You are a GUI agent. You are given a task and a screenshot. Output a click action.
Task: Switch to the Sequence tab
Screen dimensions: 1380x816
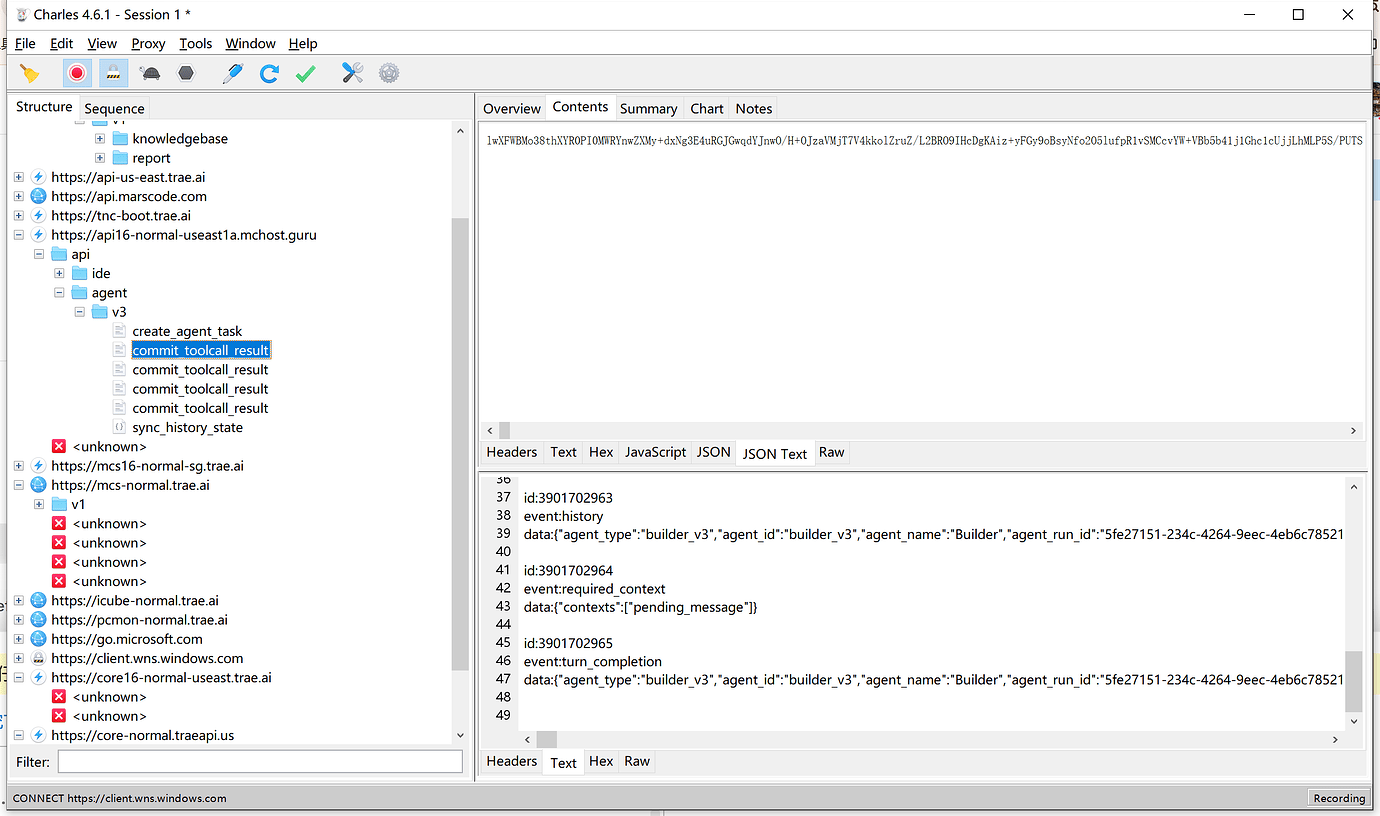coord(114,108)
